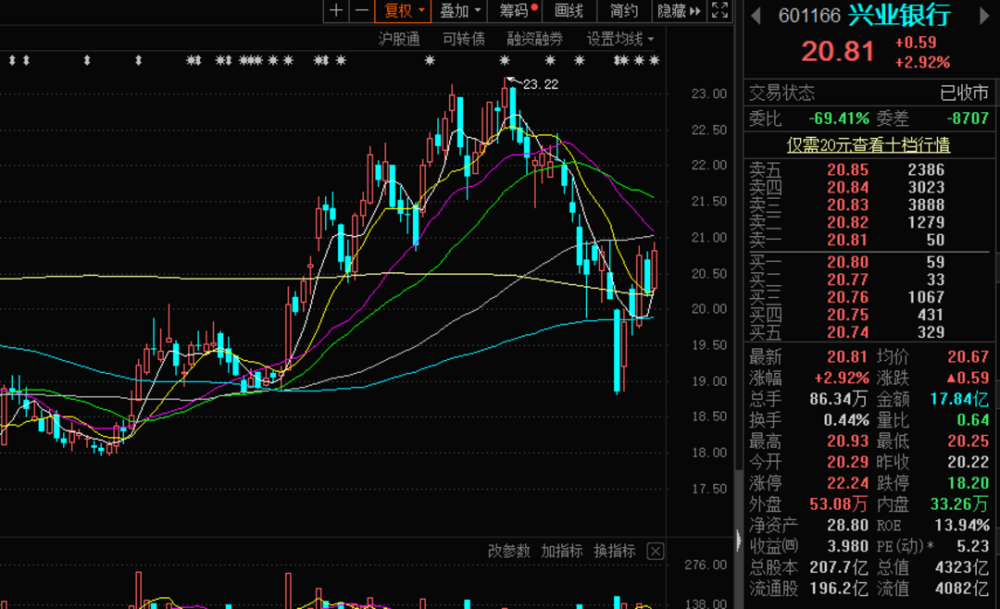Click the stock name 兴业银行
This screenshot has width=1000, height=609.
pyautogui.click(x=899, y=15)
